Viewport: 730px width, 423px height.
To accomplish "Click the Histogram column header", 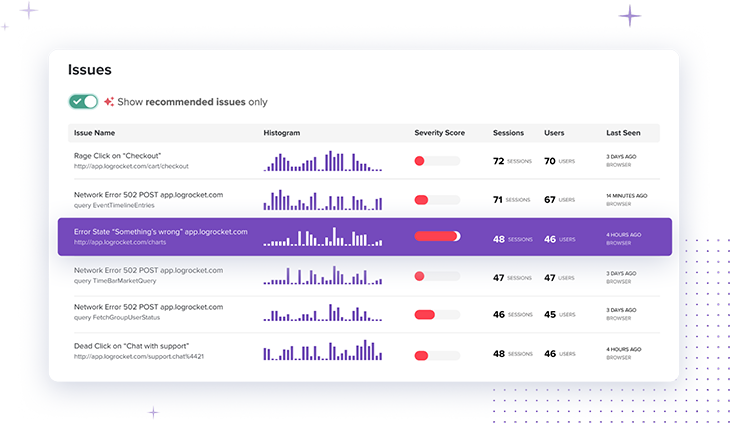I will point(282,133).
